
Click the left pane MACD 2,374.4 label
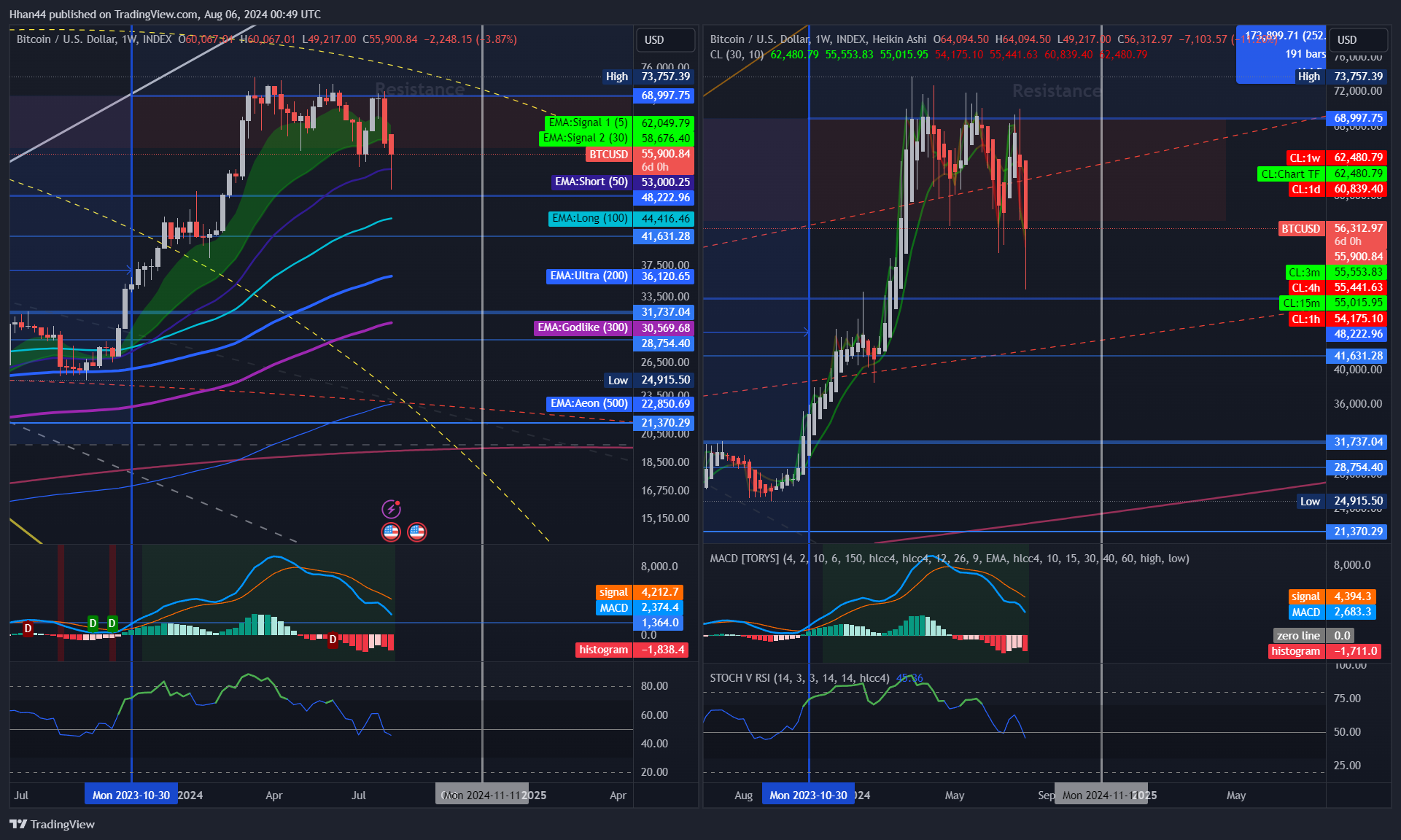click(x=640, y=608)
